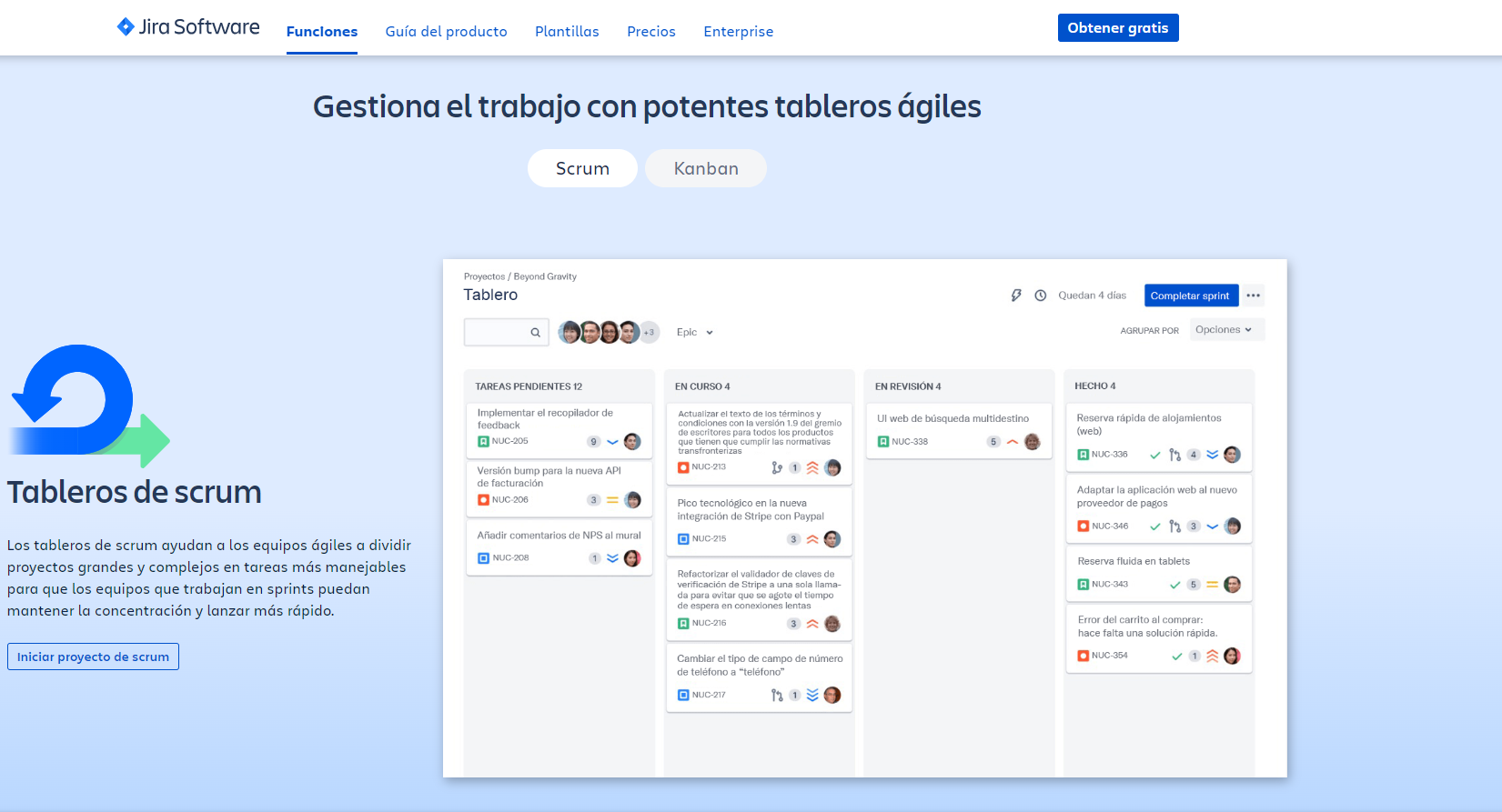This screenshot has width=1502, height=812.
Task: Click the highest priority icon on NUC-354
Action: tap(1213, 657)
